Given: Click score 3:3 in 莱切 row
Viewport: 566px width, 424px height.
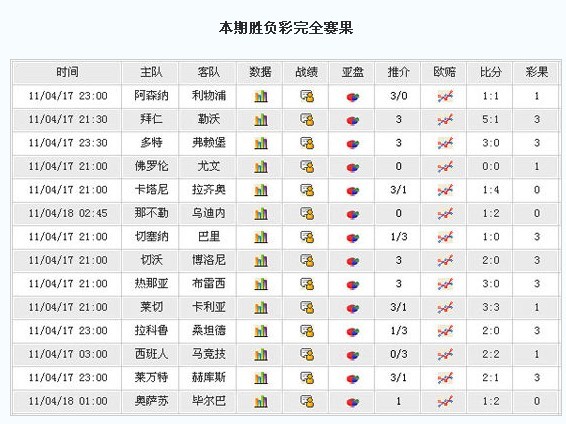Looking at the screenshot, I should tap(491, 307).
